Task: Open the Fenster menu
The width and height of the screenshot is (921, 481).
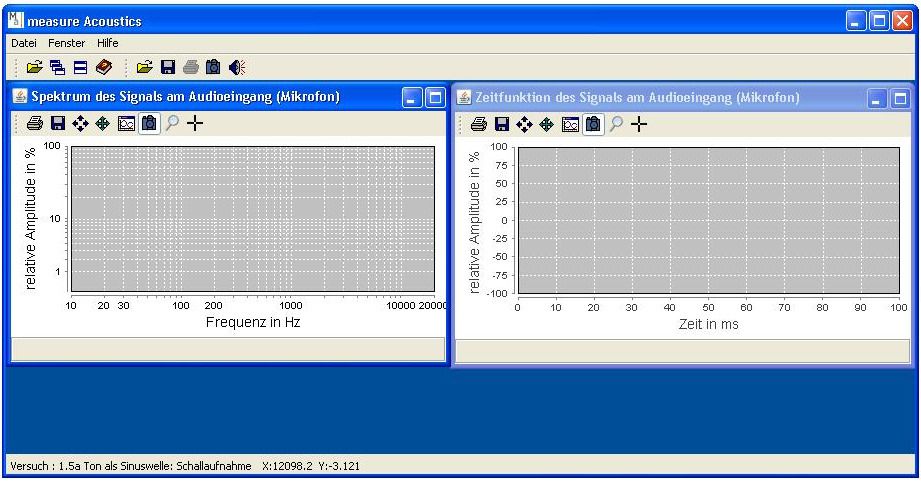Action: (67, 43)
